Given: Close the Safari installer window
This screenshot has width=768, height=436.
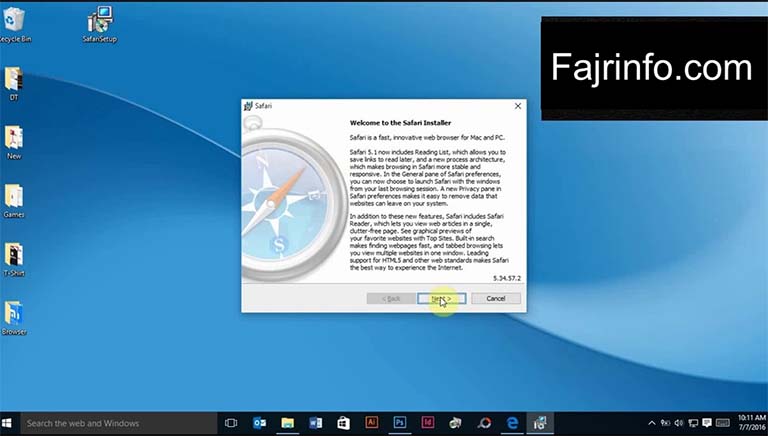Looking at the screenshot, I should pyautogui.click(x=518, y=106).
